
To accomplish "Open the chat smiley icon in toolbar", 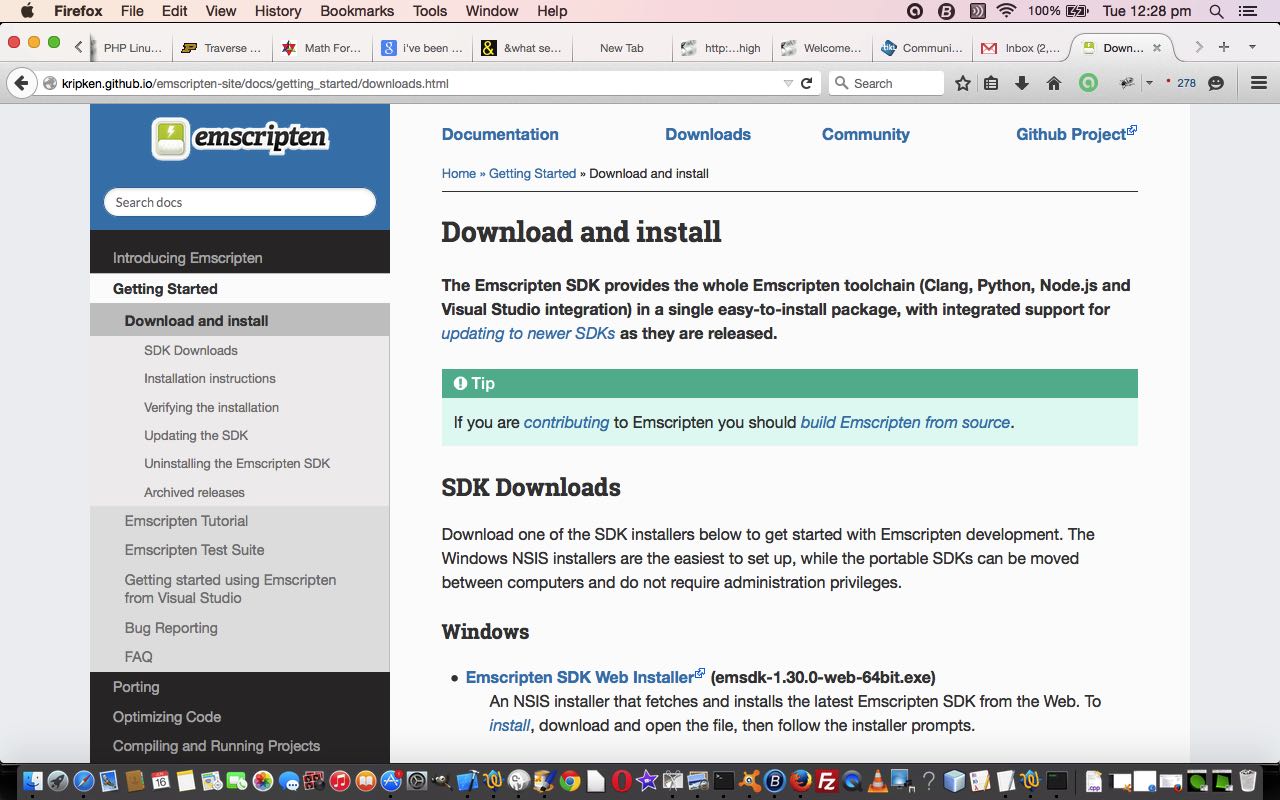I will tap(1216, 83).
